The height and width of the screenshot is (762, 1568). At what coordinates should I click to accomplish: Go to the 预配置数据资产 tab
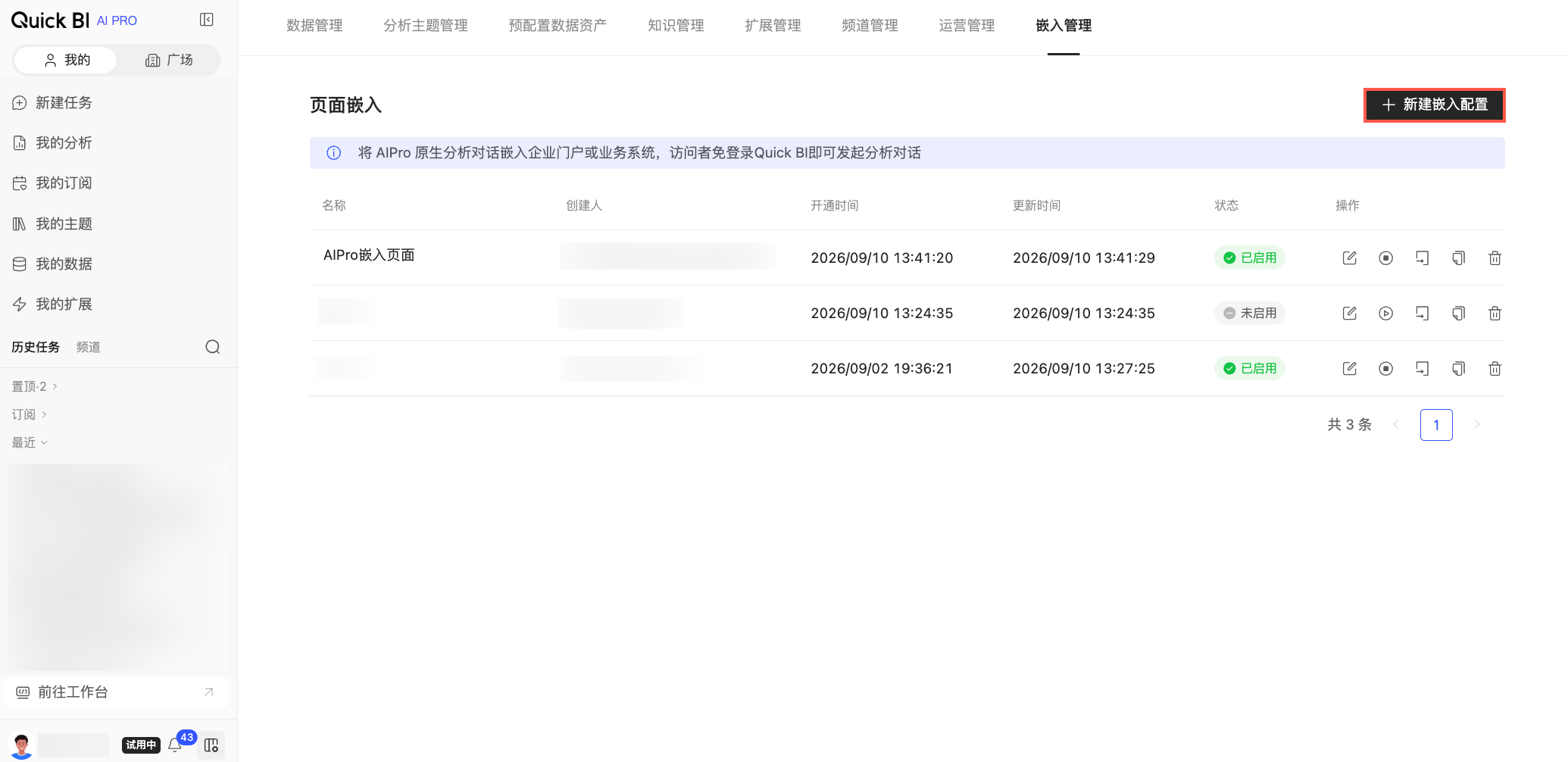point(558,26)
